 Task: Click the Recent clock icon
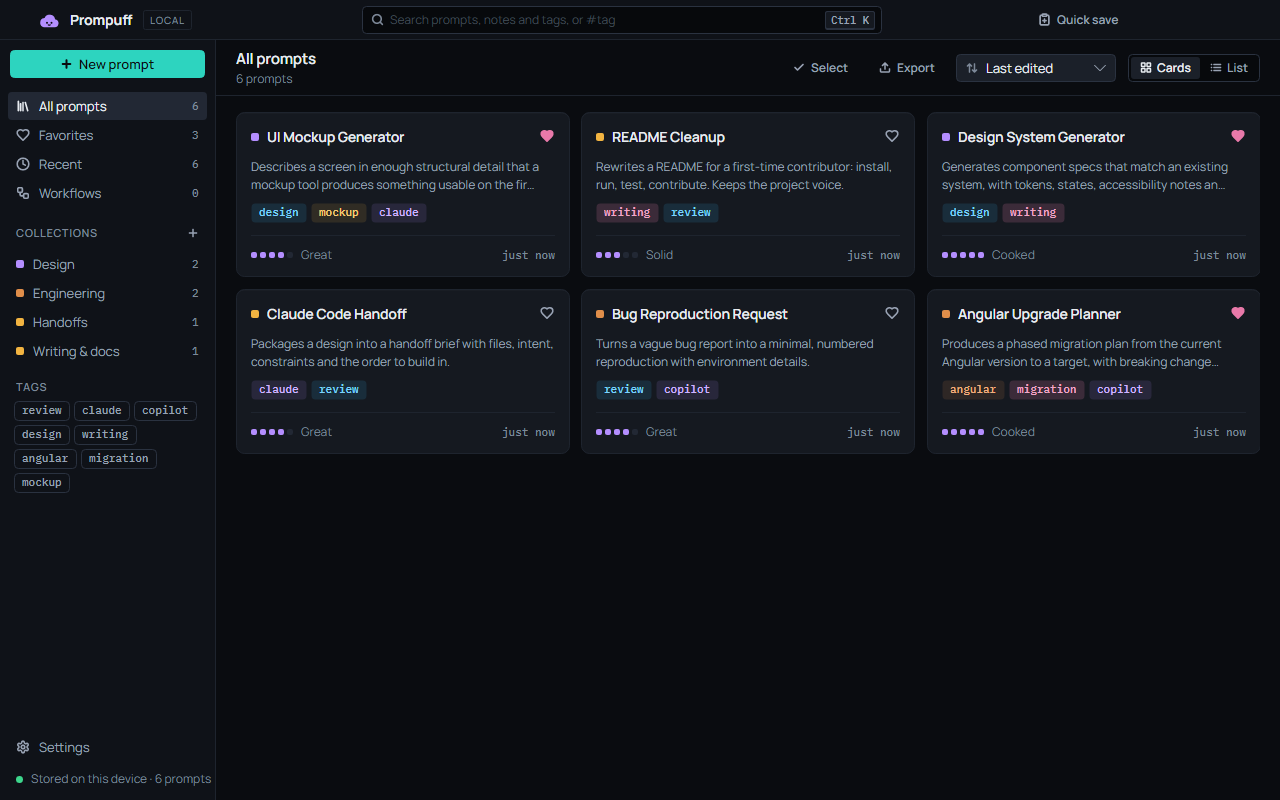point(23,164)
